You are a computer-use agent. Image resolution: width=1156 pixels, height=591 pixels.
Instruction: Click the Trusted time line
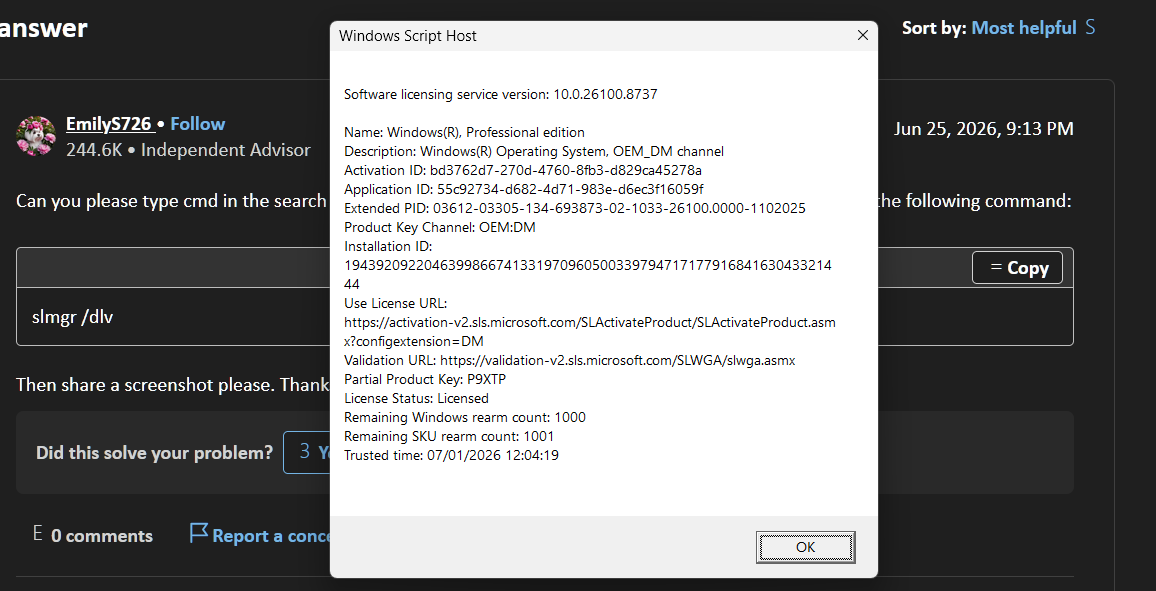coord(451,455)
